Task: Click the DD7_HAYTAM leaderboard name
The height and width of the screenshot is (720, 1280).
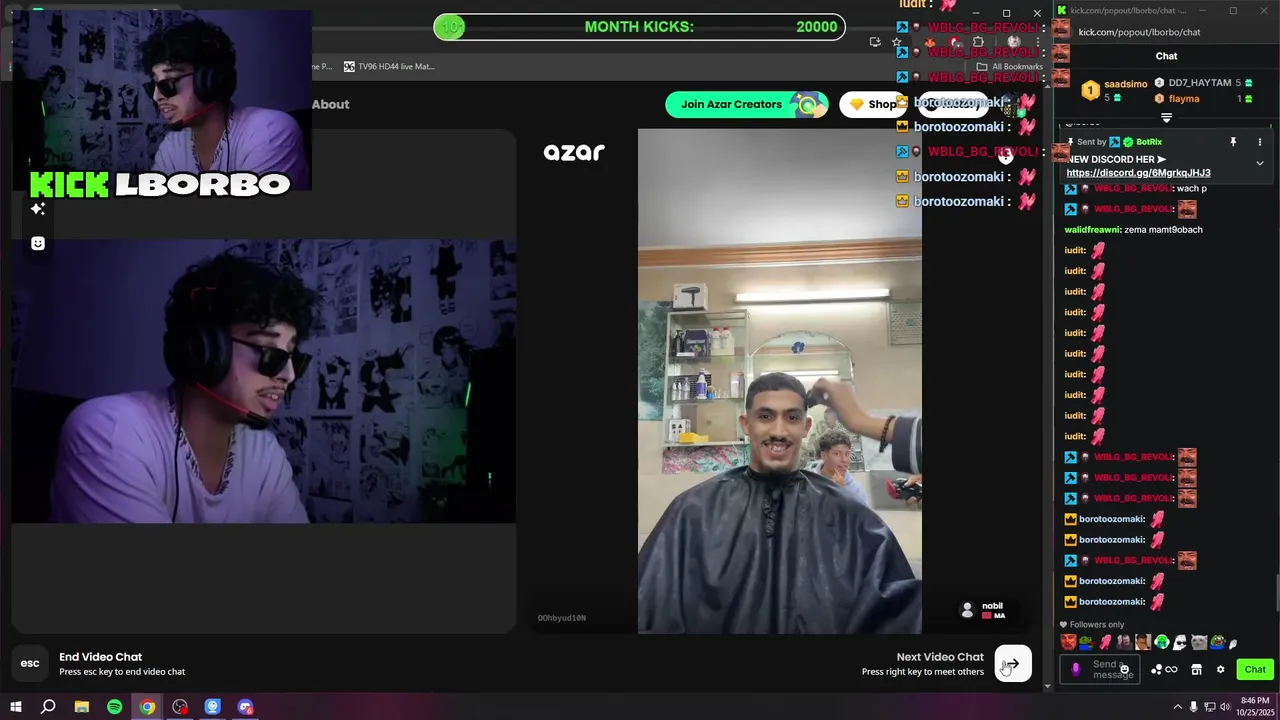Action: click(1200, 83)
